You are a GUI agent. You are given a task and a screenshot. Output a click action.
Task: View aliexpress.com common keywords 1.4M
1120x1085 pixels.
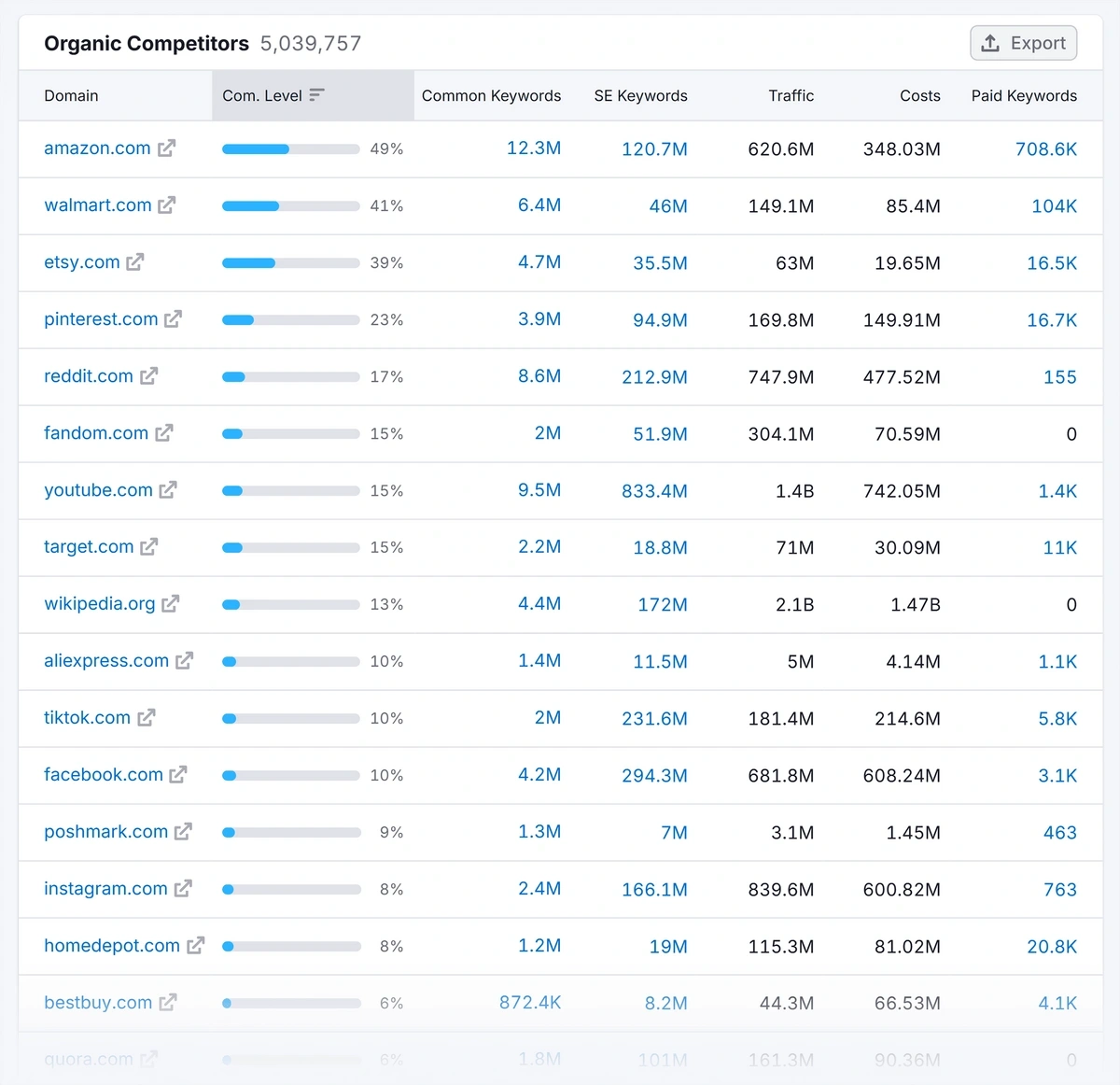point(539,661)
